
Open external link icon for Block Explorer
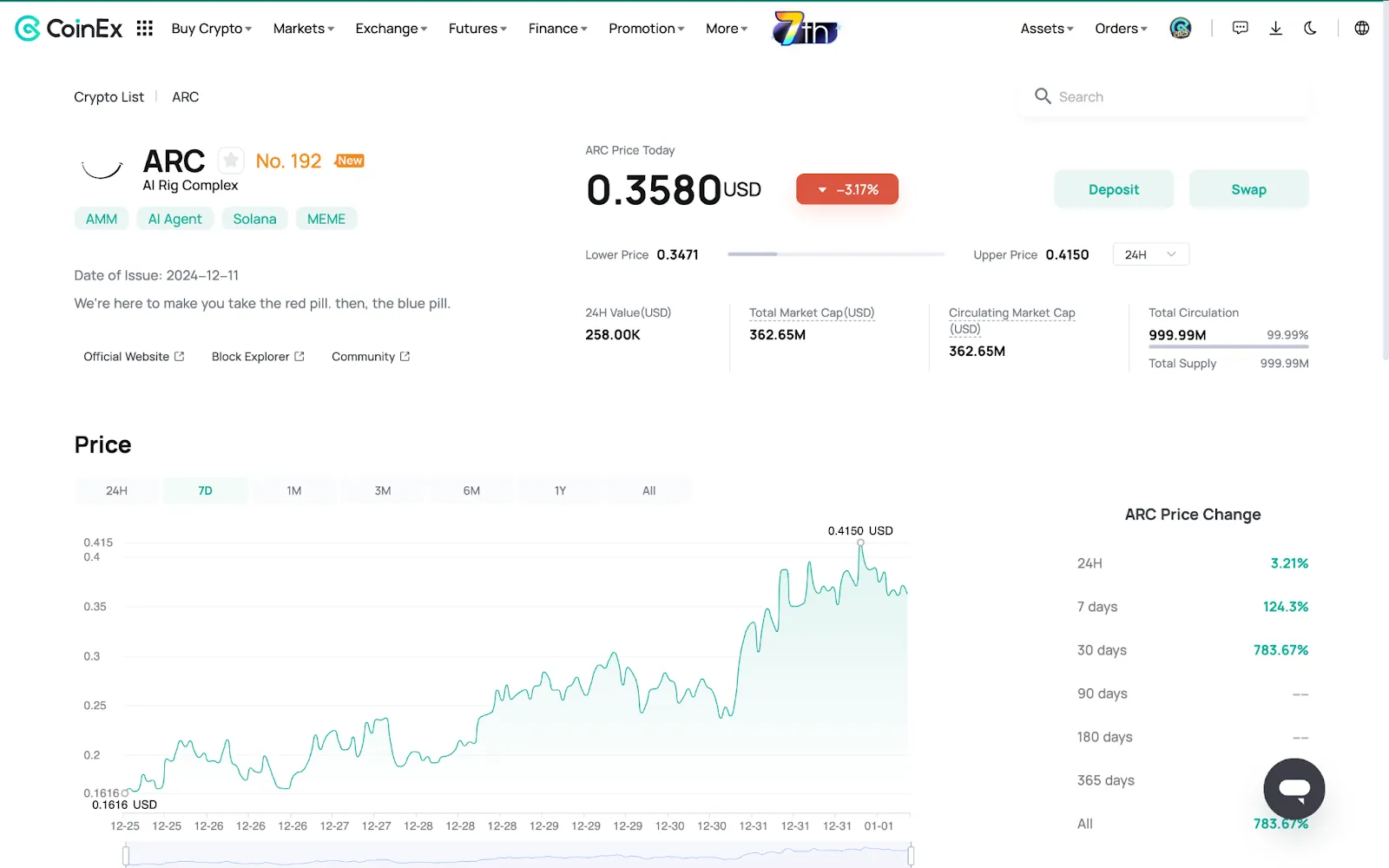point(300,357)
